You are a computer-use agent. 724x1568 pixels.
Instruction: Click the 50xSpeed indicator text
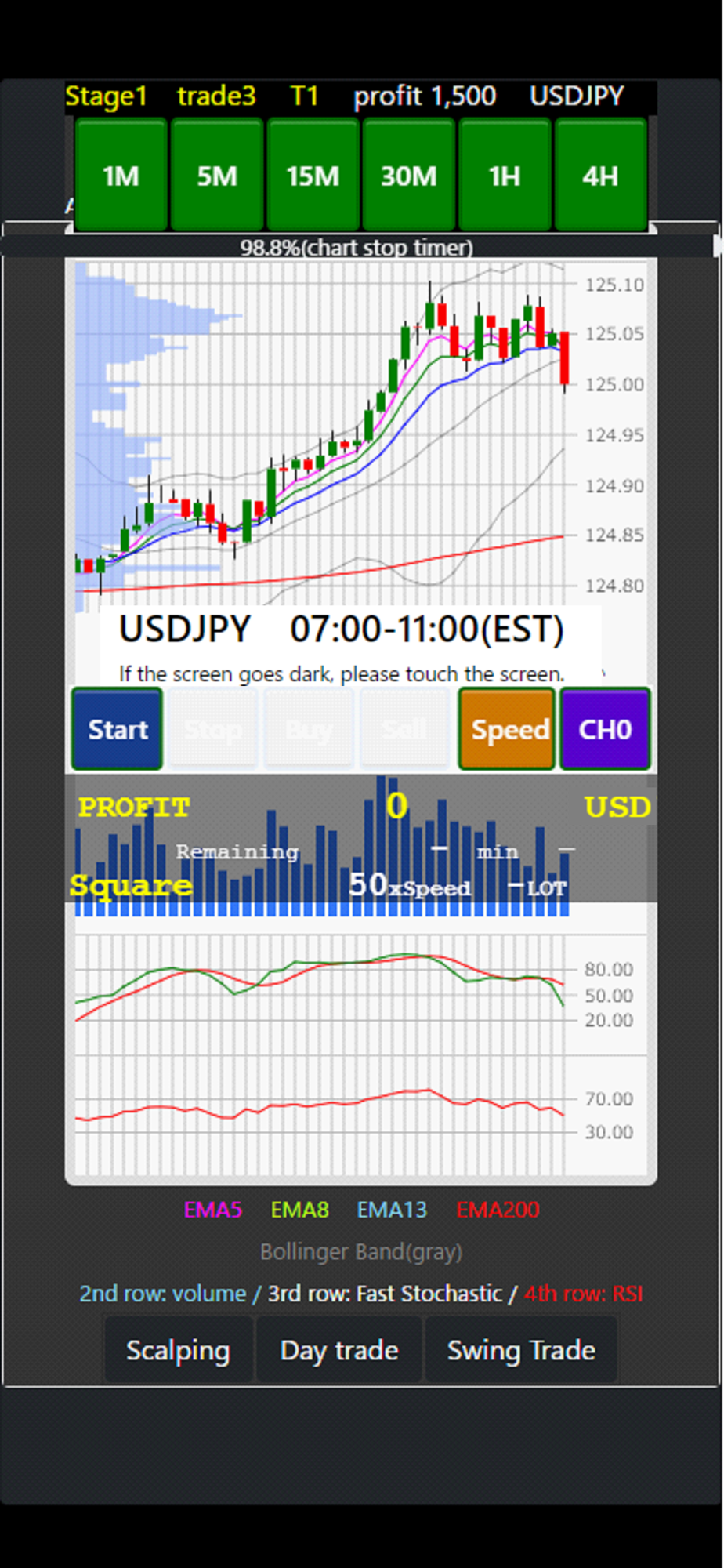[x=409, y=886]
